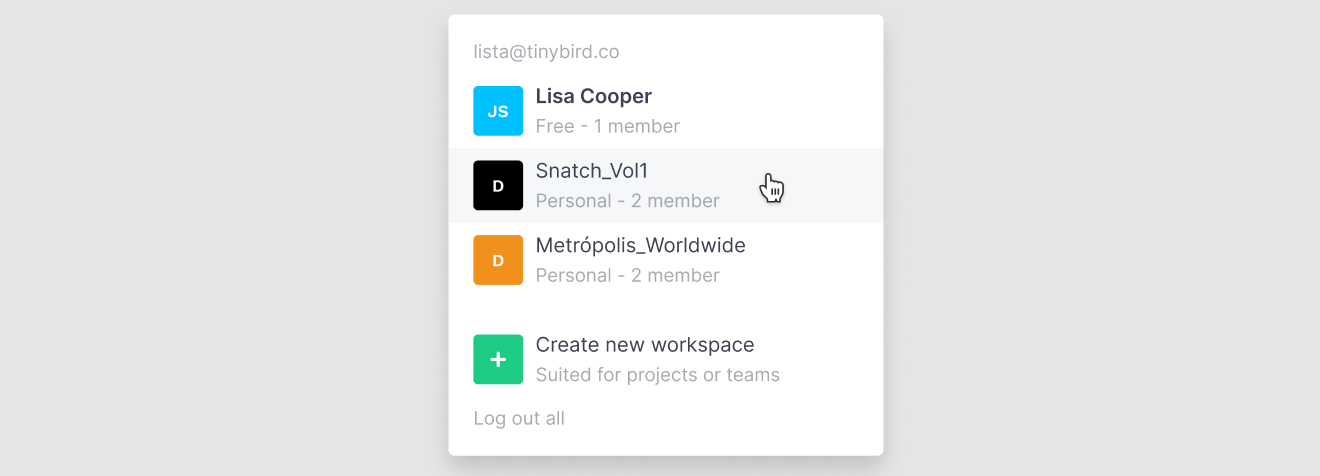Click the black D avatar for Snatch_Vol1

coord(498,185)
